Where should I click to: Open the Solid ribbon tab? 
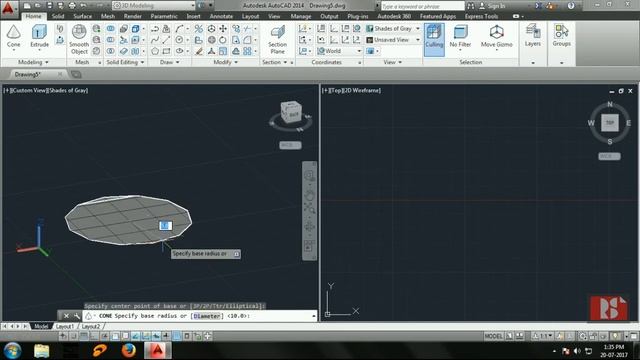(x=58, y=16)
